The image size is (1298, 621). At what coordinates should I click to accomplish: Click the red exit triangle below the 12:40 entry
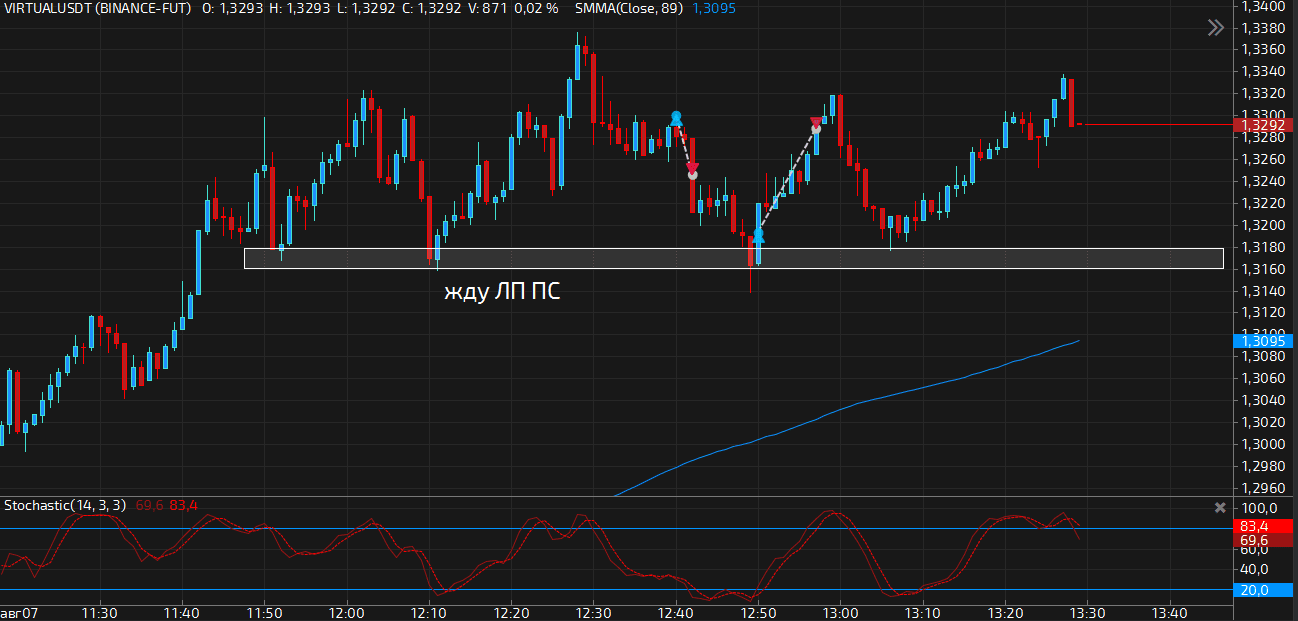692,170
